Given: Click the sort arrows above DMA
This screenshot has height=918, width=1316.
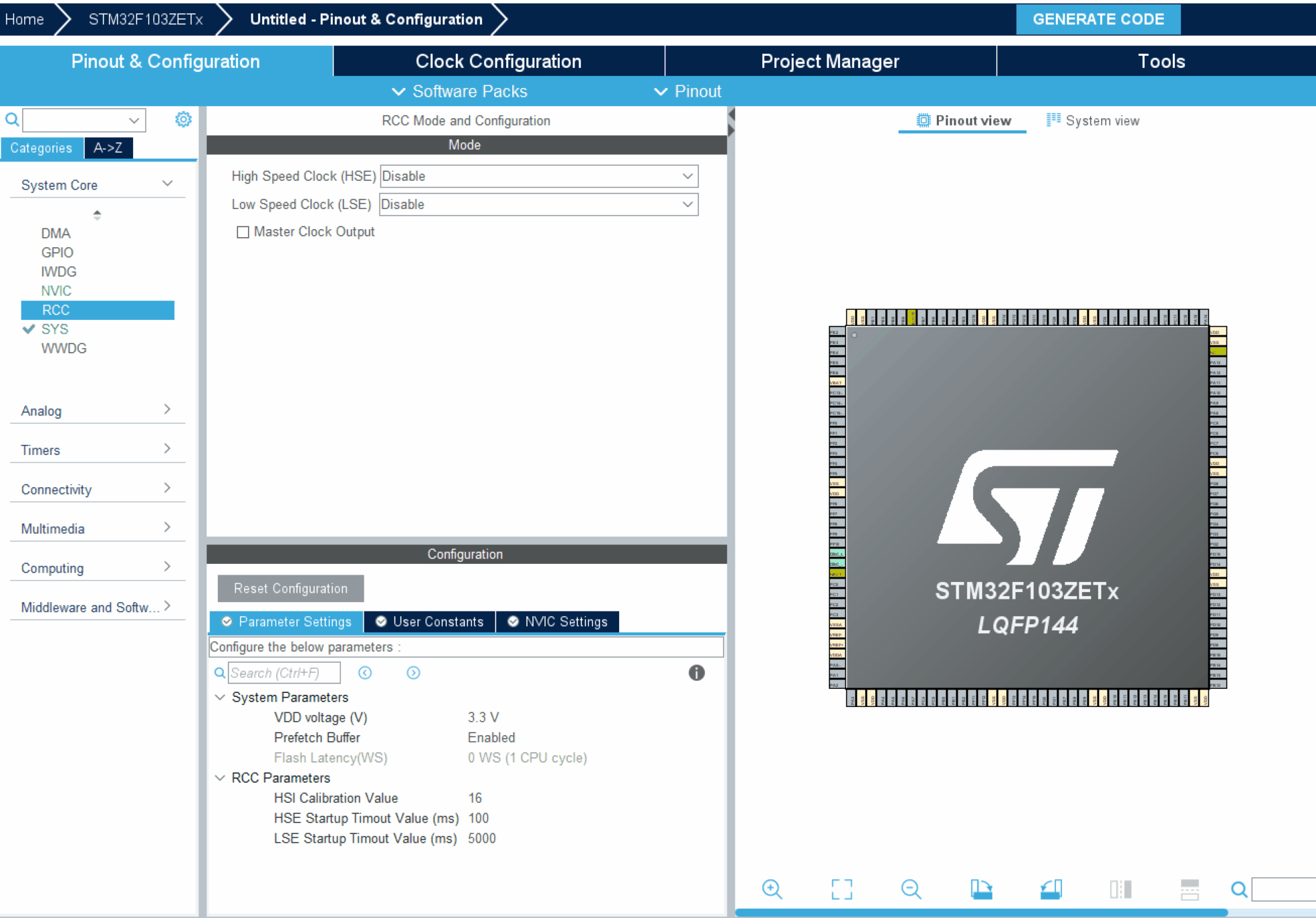Looking at the screenshot, I should [x=97, y=215].
